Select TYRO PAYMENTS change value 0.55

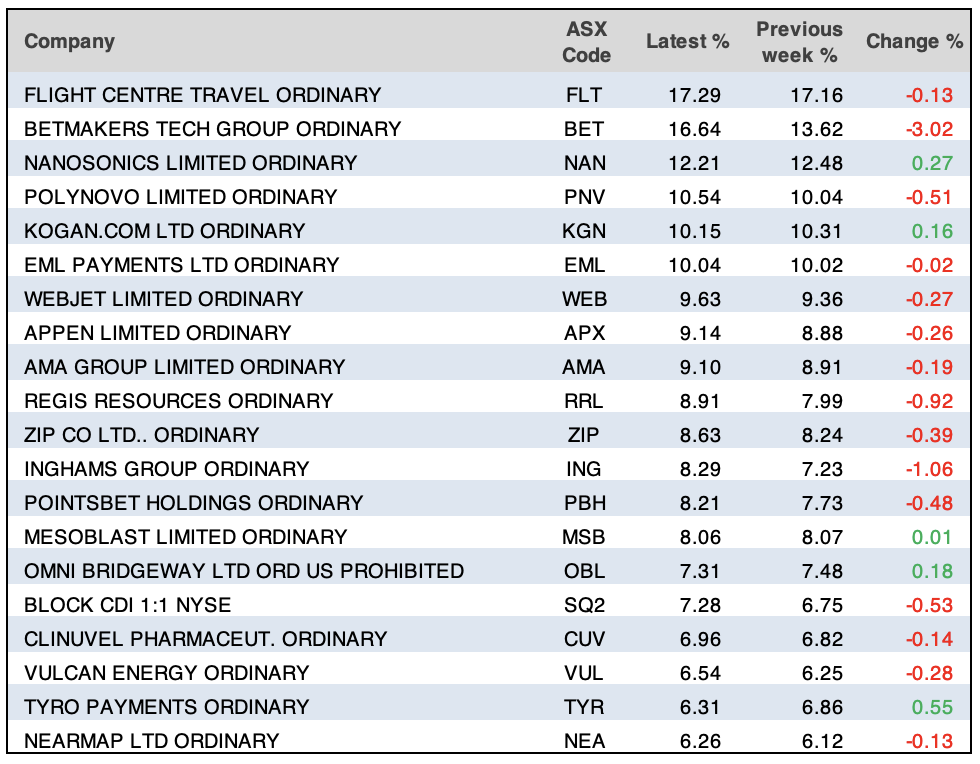[934, 707]
